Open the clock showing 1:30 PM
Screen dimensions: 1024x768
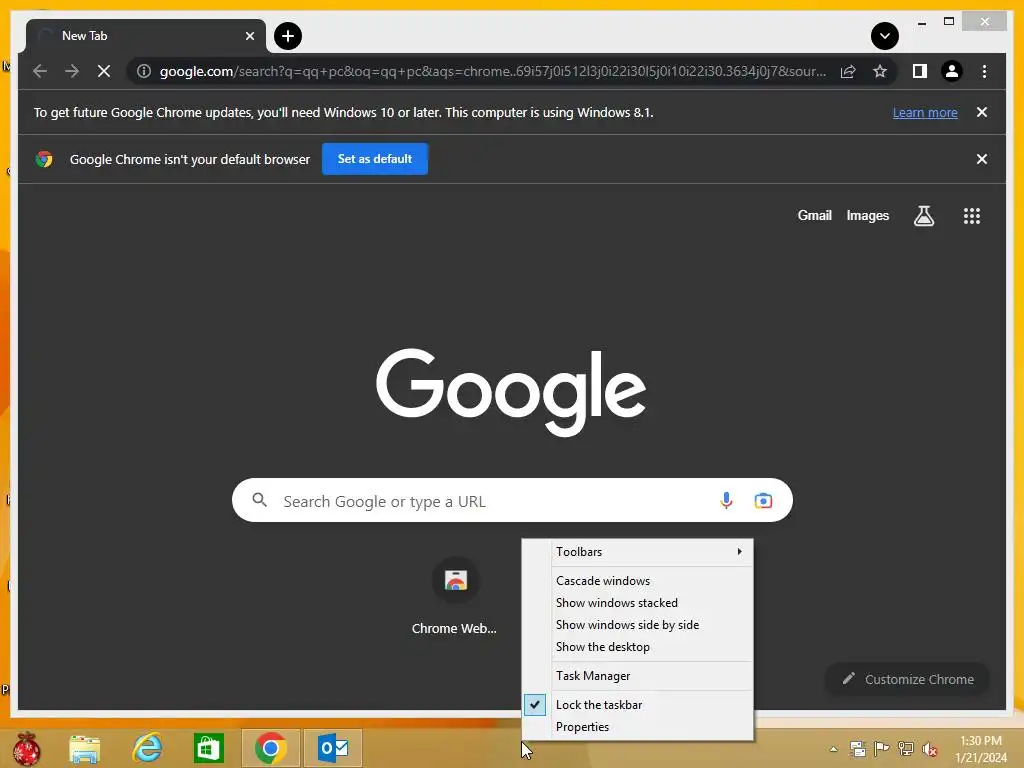pyautogui.click(x=980, y=749)
